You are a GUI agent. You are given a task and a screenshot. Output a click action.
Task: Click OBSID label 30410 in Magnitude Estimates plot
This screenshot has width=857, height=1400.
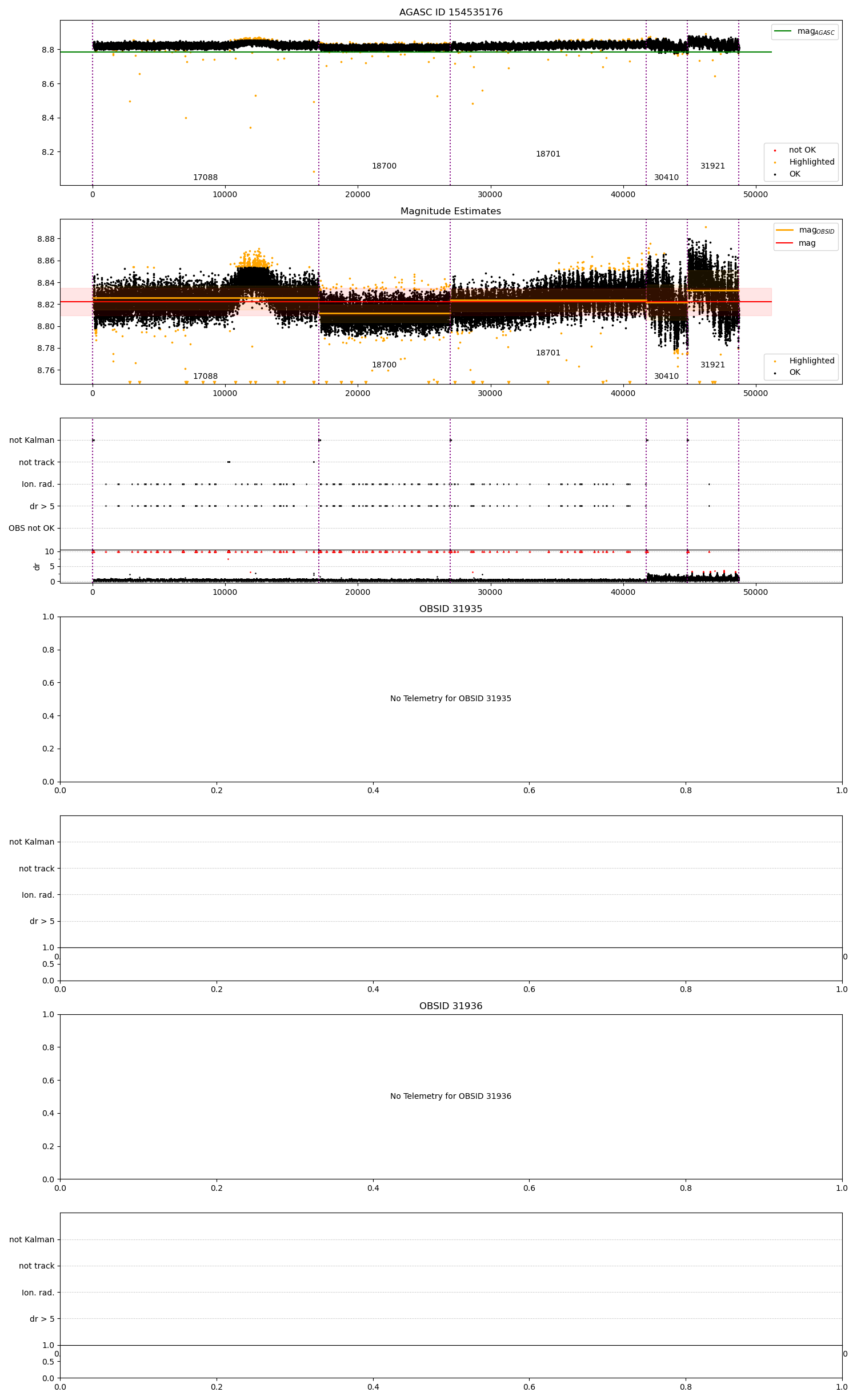666,377
